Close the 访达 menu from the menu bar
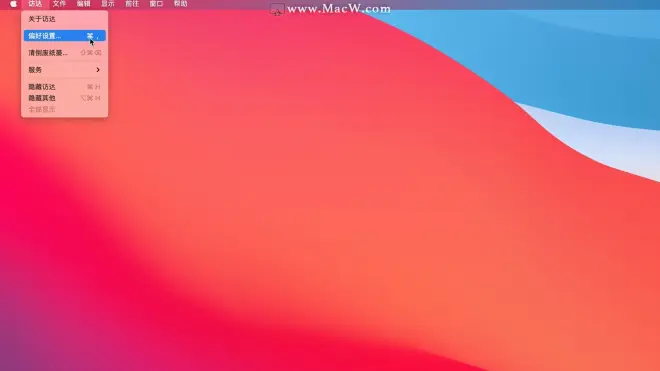 35,4
